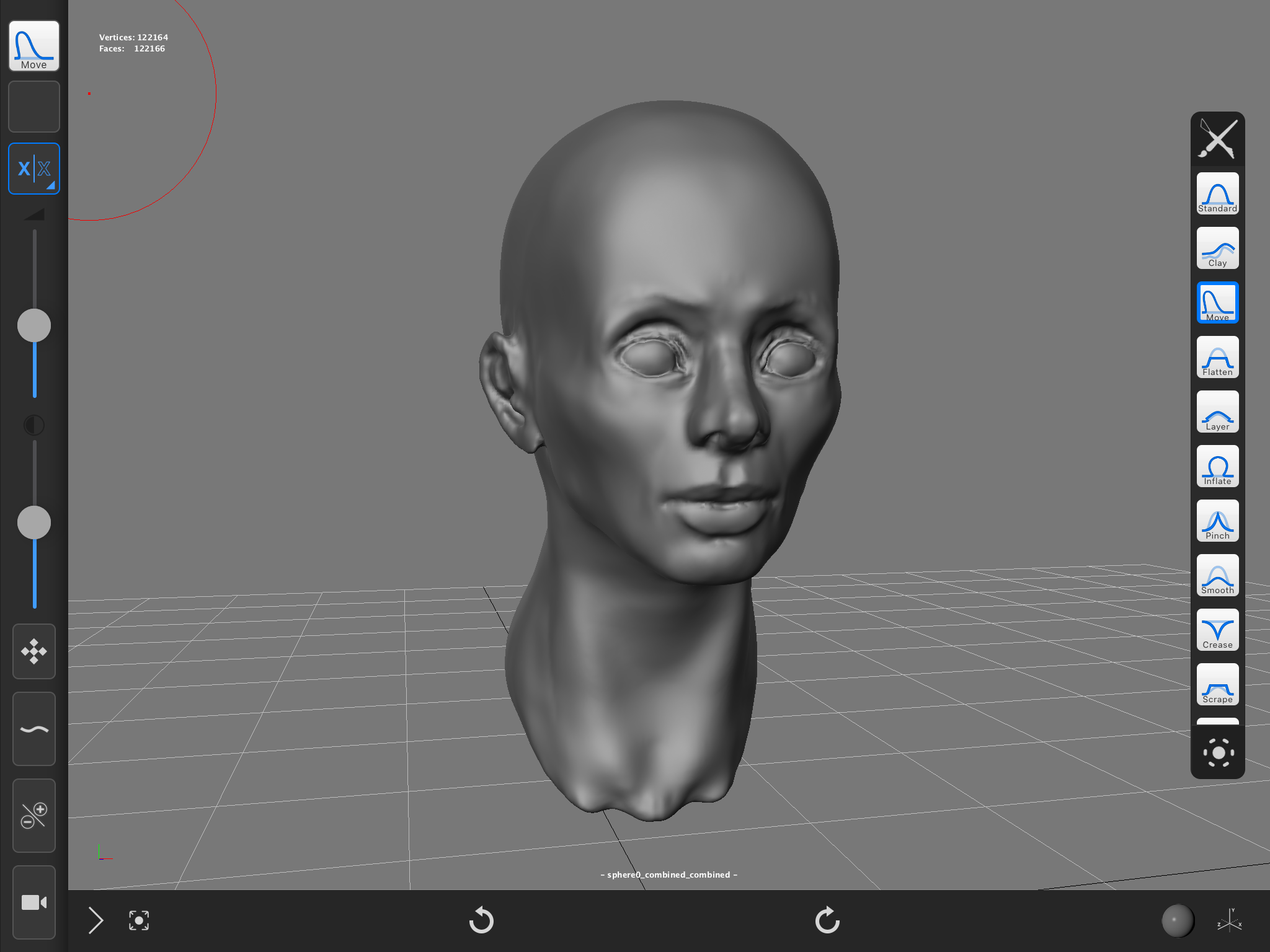1270x952 pixels.
Task: Click the undo arrow button
Action: pos(481,920)
